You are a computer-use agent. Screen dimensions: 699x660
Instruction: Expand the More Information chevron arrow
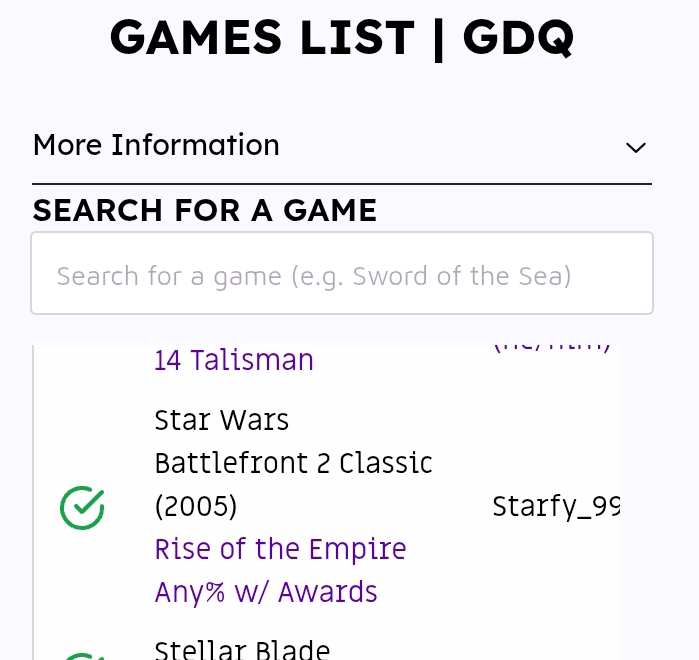(635, 147)
